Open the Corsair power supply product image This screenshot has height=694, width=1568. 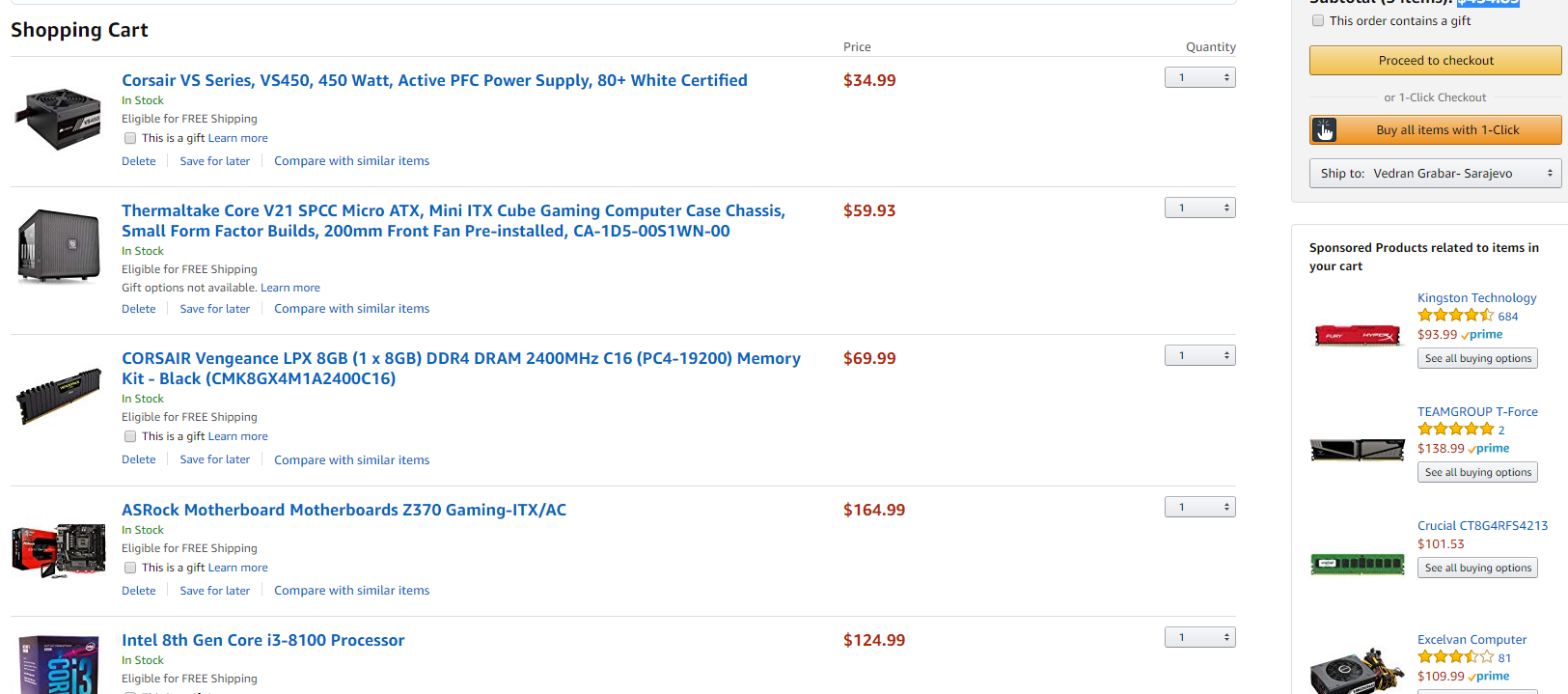coord(58,120)
